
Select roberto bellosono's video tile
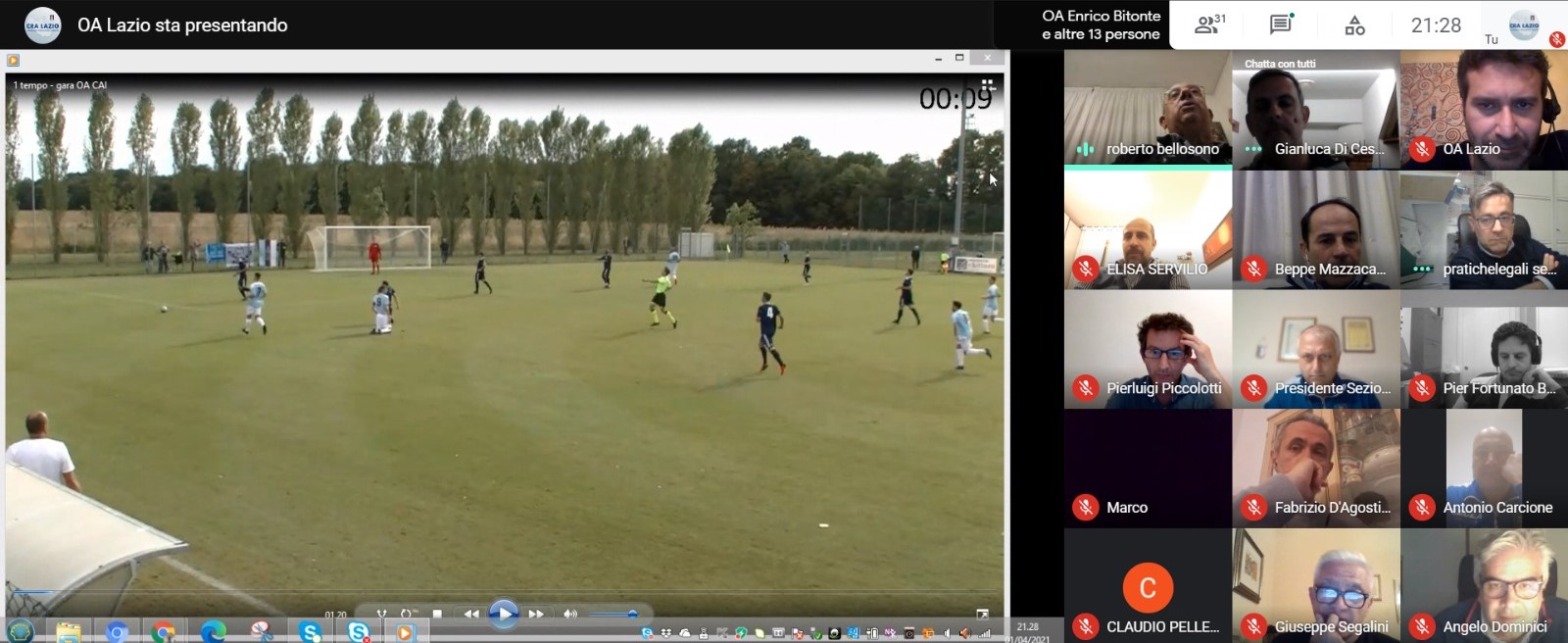click(1148, 110)
